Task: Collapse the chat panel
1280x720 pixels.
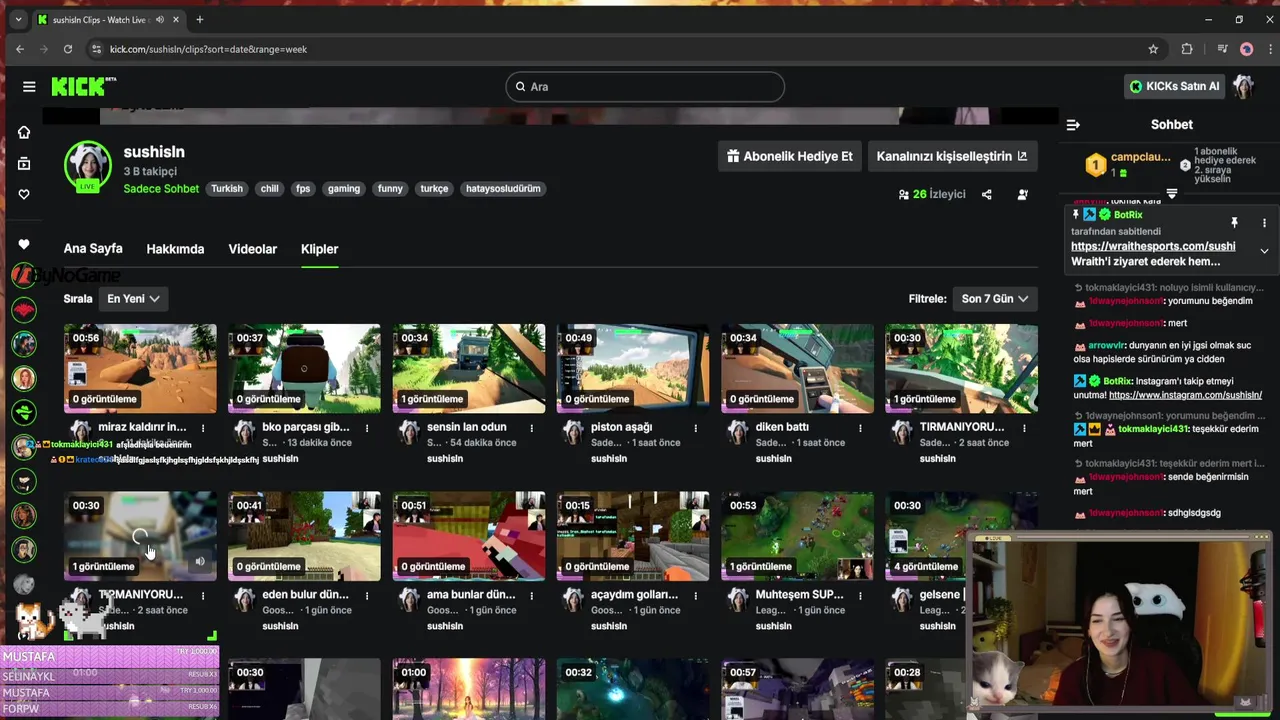Action: [1073, 125]
